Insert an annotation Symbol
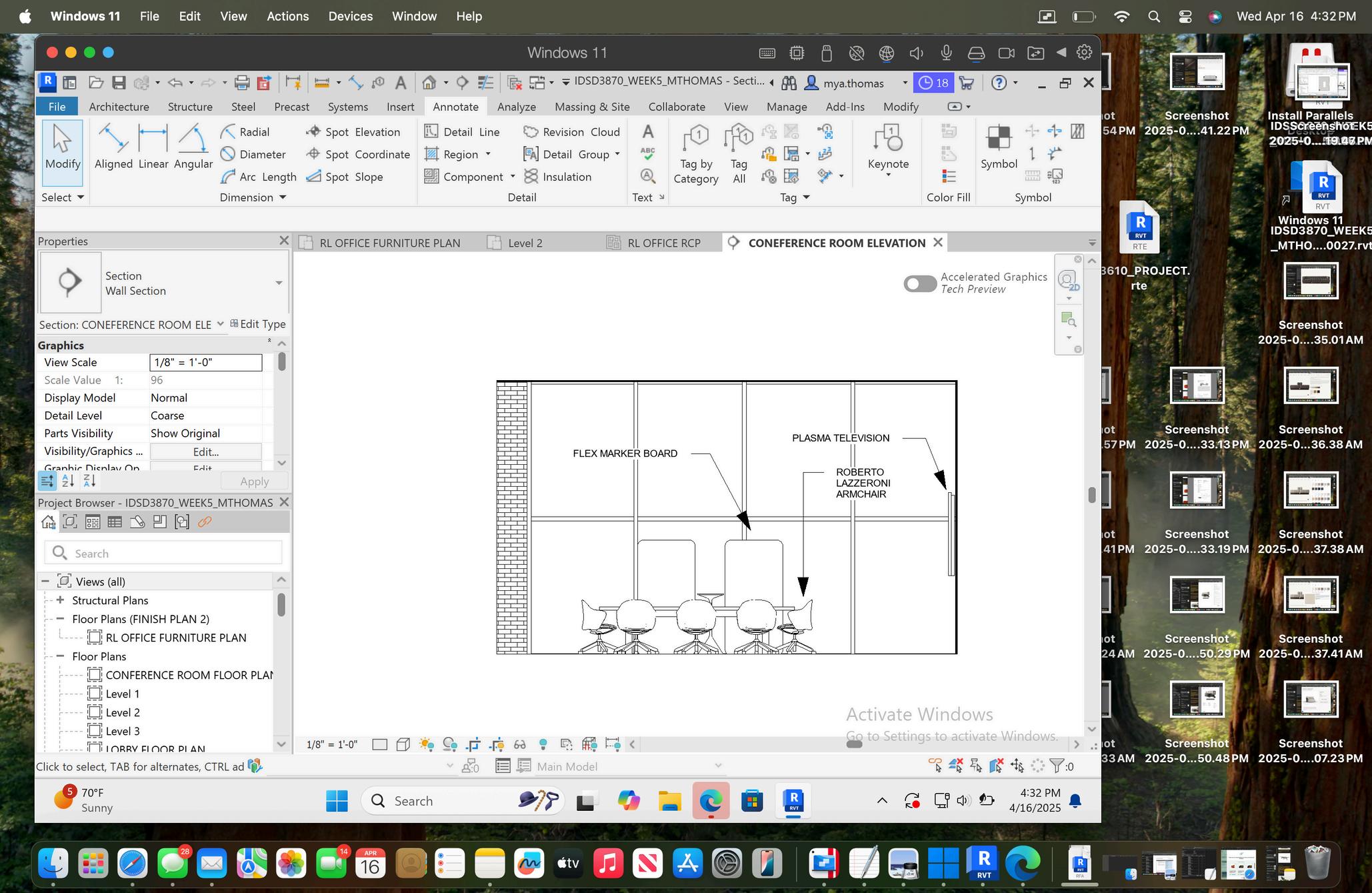 point(999,147)
